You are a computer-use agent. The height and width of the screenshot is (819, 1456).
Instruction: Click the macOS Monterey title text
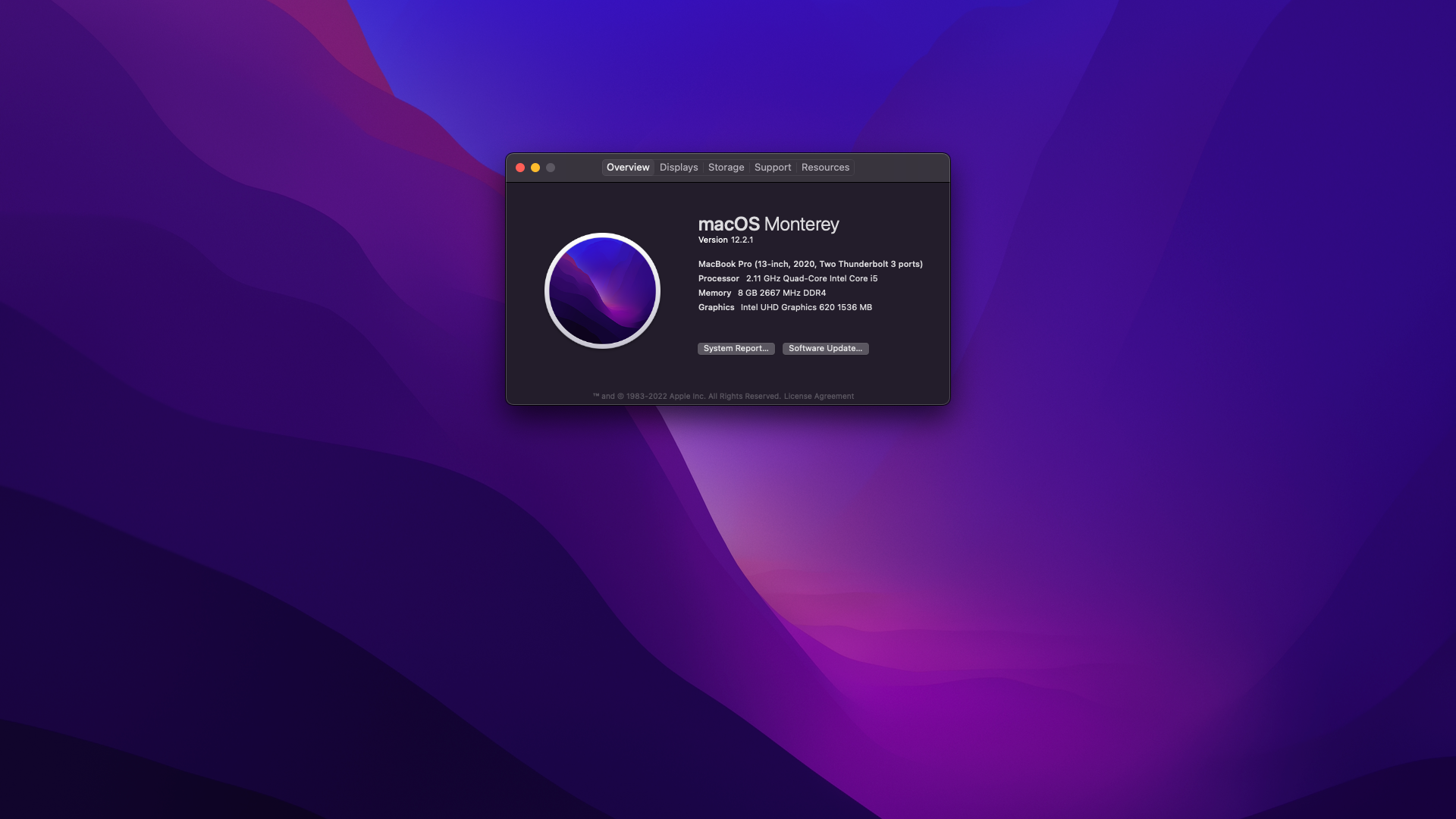[x=768, y=224]
